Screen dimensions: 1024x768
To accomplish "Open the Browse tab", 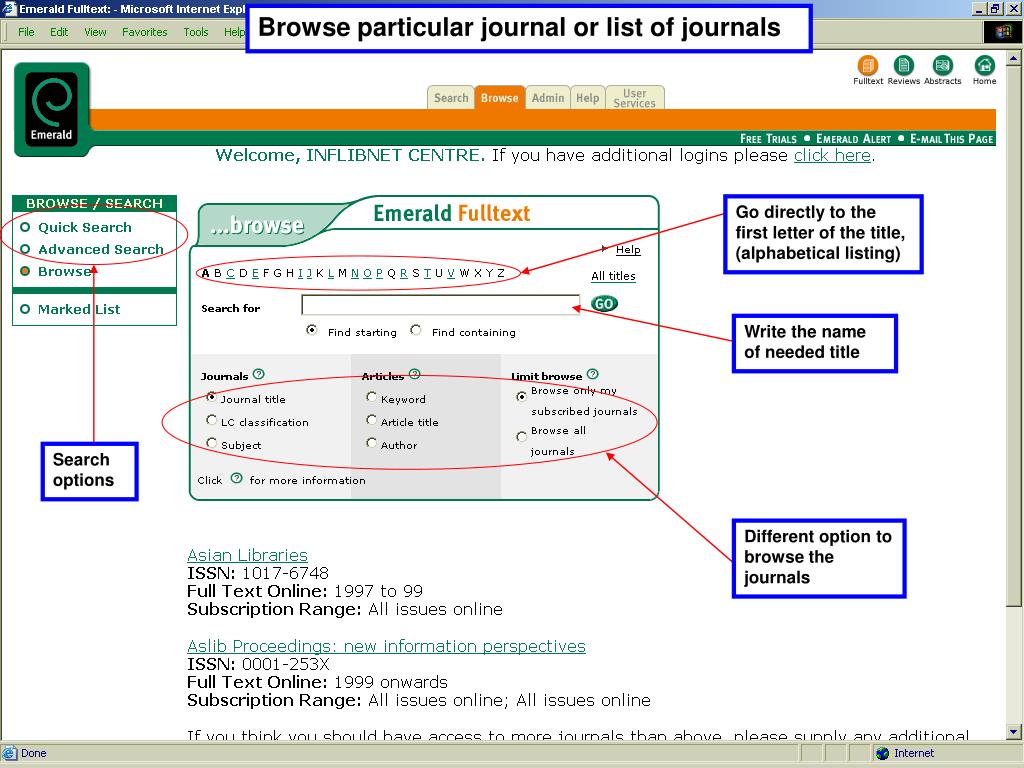I will (x=500, y=98).
